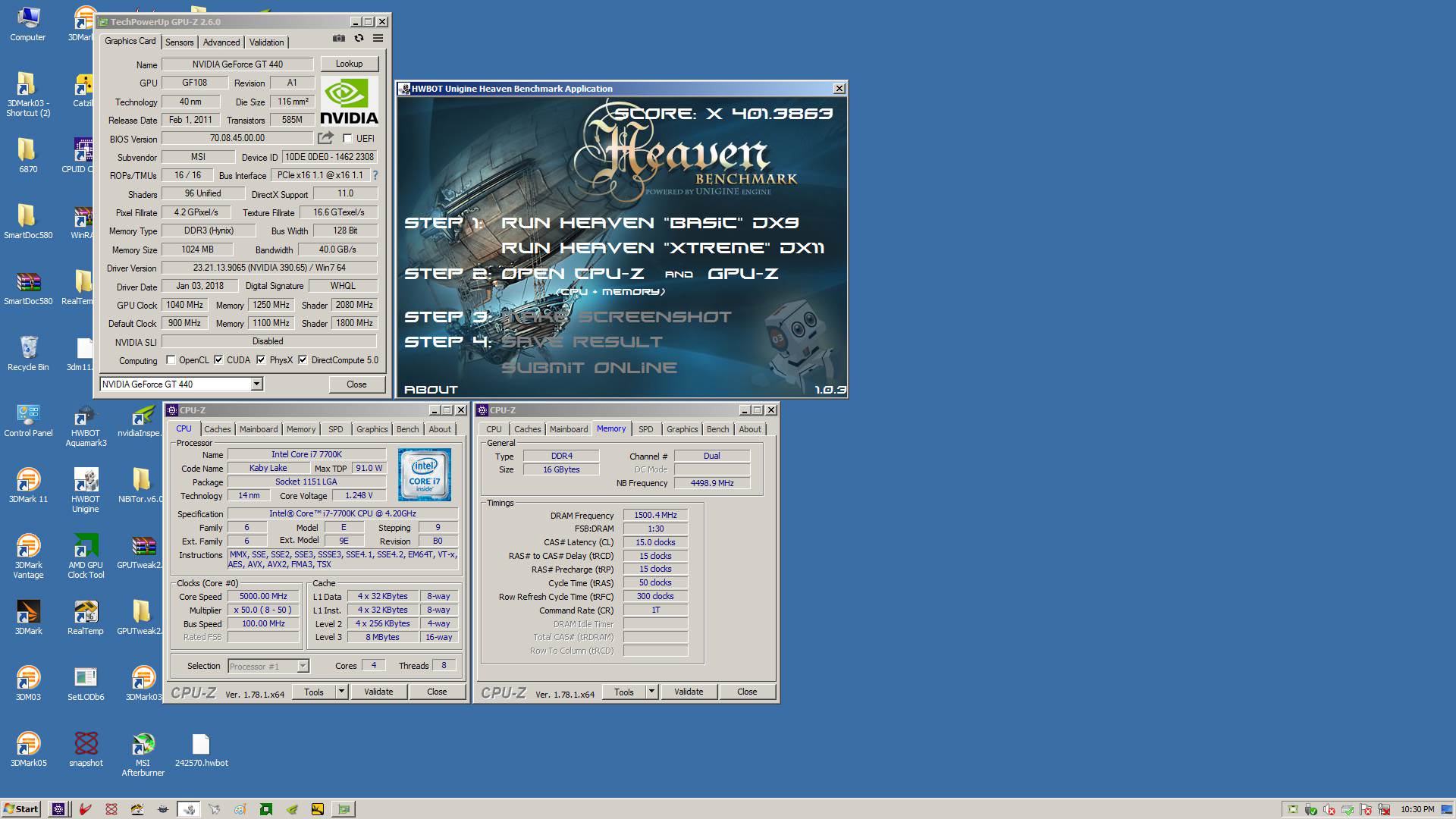Toggle the UEFI checkbox in GPU-Z
Screen dimensions: 1456x819
pos(347,139)
